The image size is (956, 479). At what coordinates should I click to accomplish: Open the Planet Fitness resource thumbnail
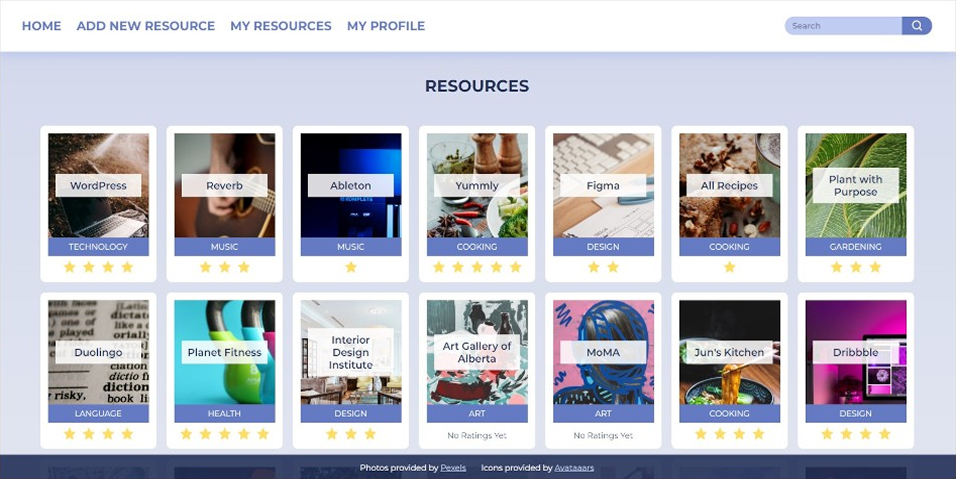tap(224, 352)
